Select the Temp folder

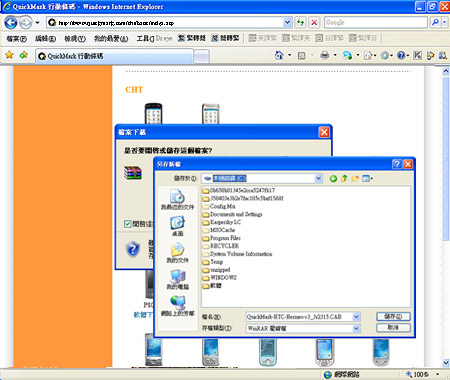pos(213,262)
